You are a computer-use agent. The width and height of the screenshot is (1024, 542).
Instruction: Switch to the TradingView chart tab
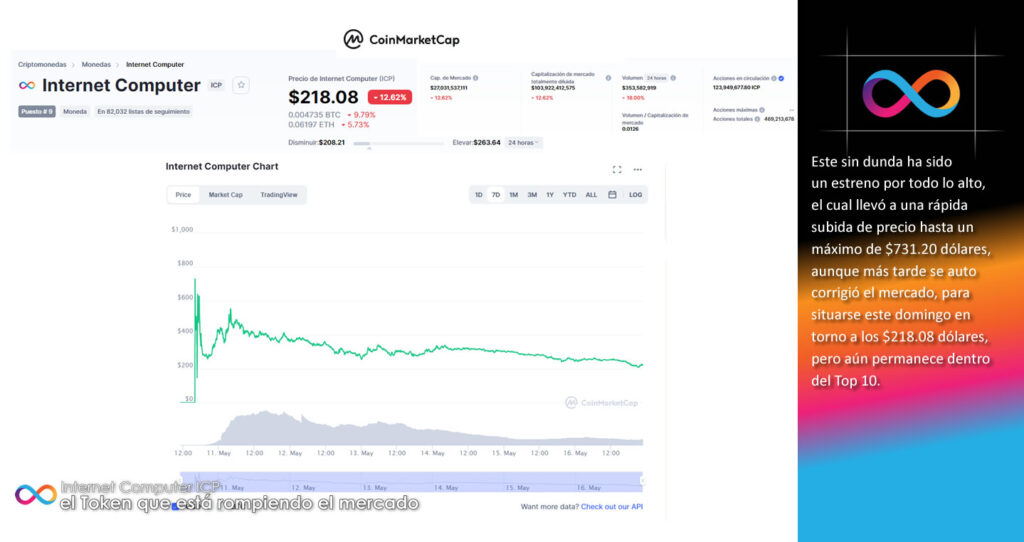point(279,195)
